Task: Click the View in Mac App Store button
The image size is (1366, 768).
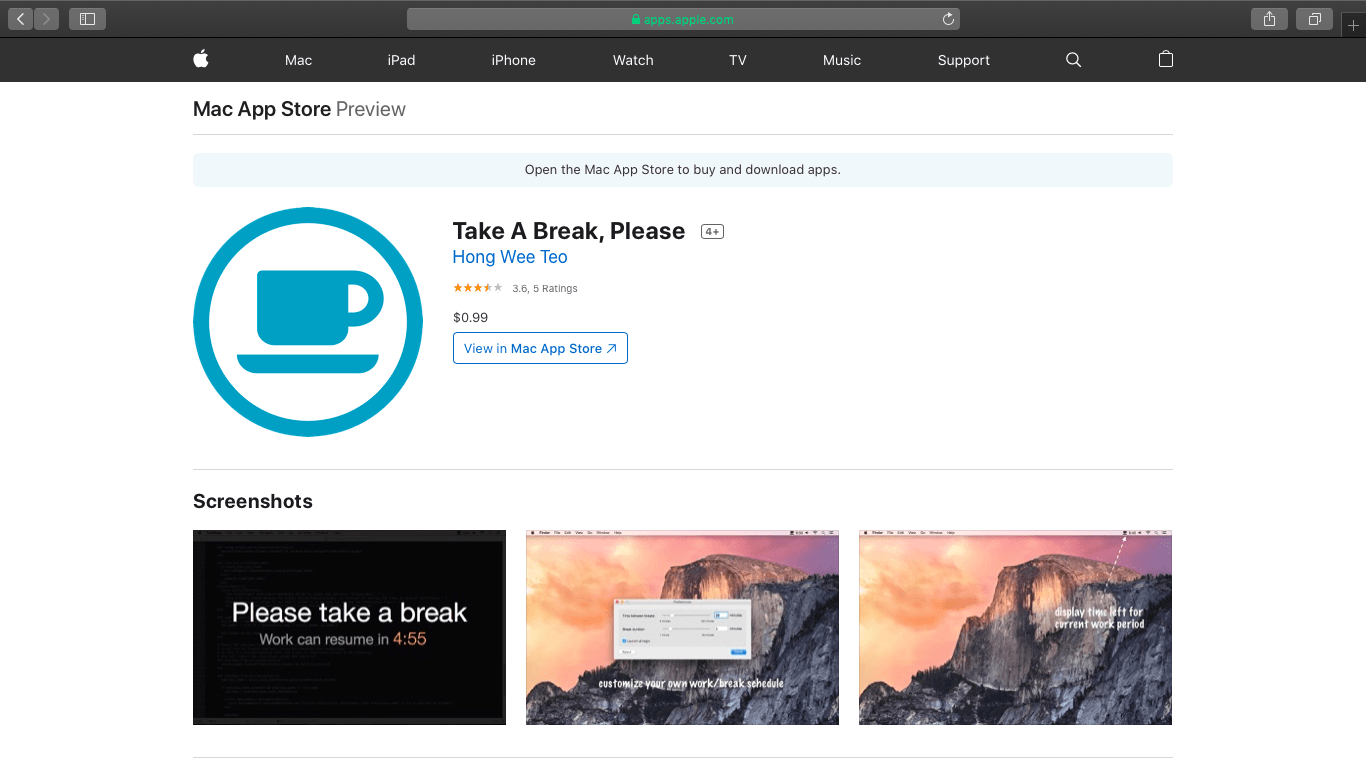Action: click(540, 348)
